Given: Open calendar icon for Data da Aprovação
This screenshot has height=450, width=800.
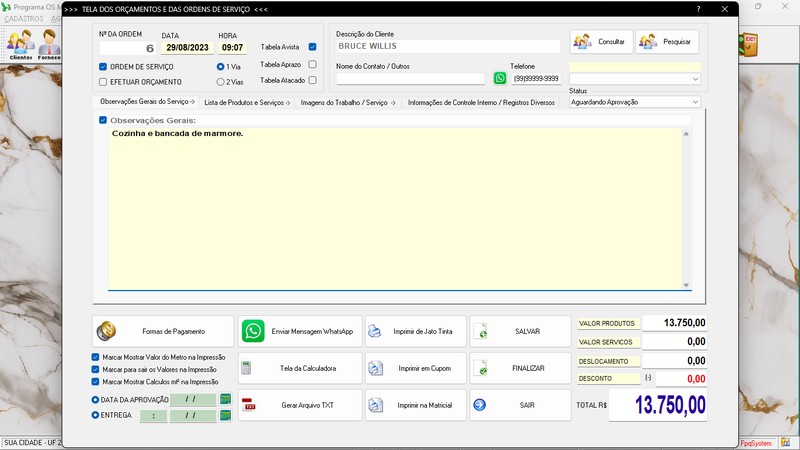Looking at the screenshot, I should [226, 399].
